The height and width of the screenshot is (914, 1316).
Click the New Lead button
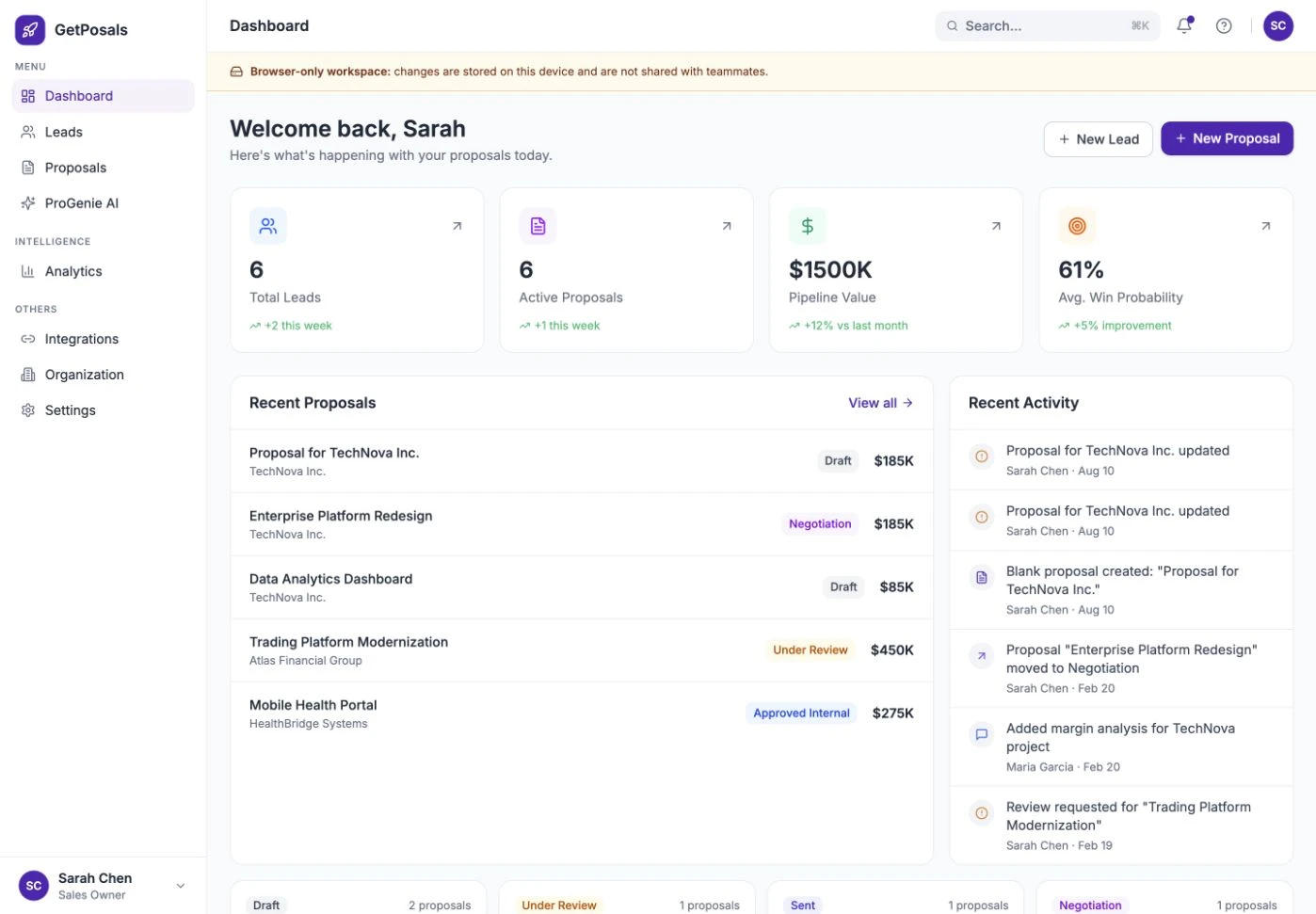pyautogui.click(x=1098, y=139)
